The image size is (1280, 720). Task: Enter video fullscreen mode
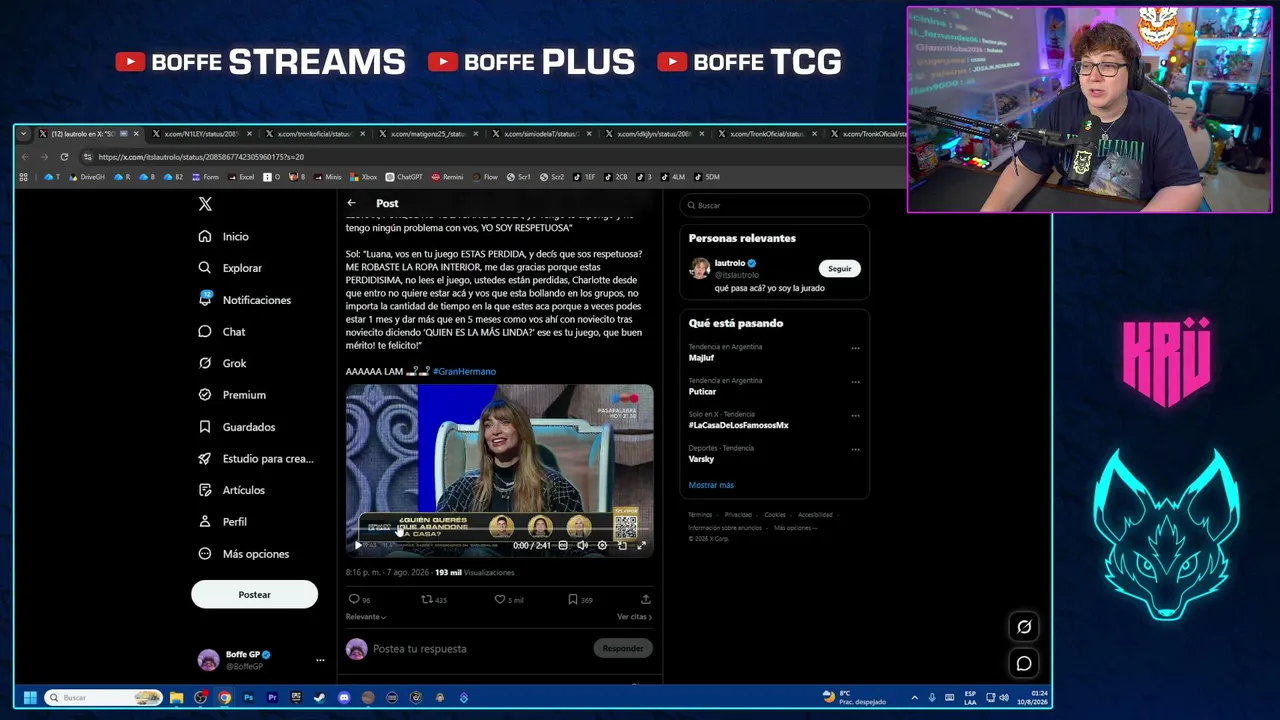641,546
